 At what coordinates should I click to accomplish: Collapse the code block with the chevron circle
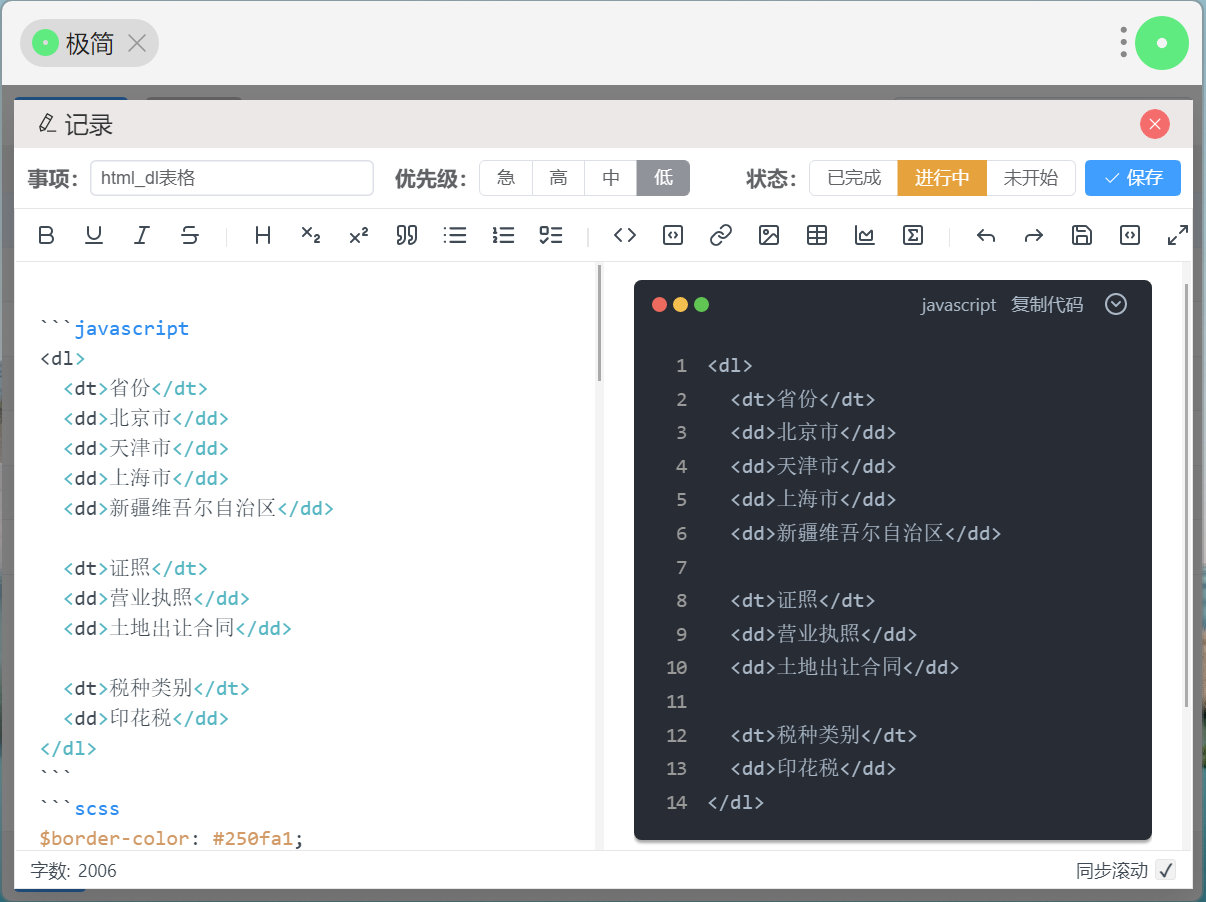click(x=1116, y=304)
